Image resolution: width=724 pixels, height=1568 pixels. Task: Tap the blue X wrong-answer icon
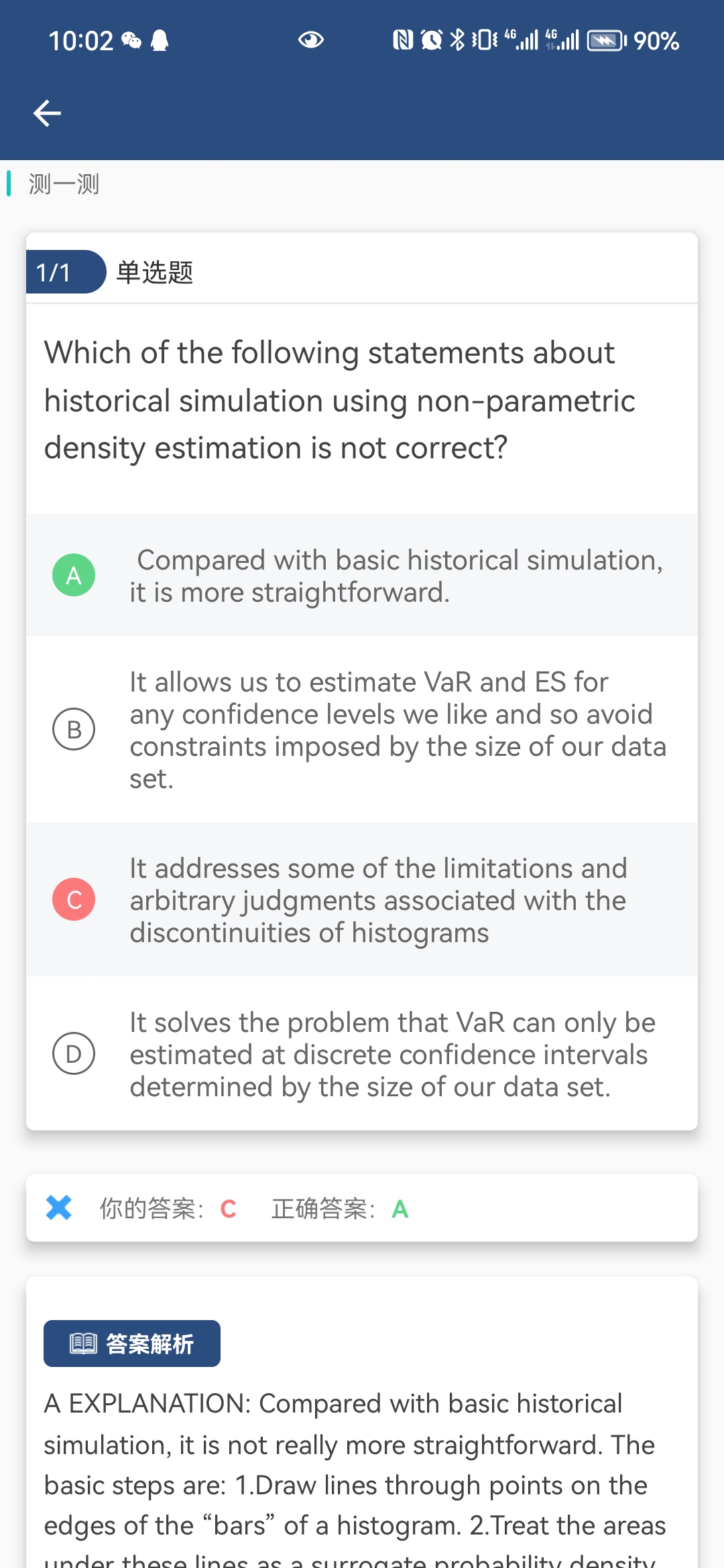[59, 1207]
